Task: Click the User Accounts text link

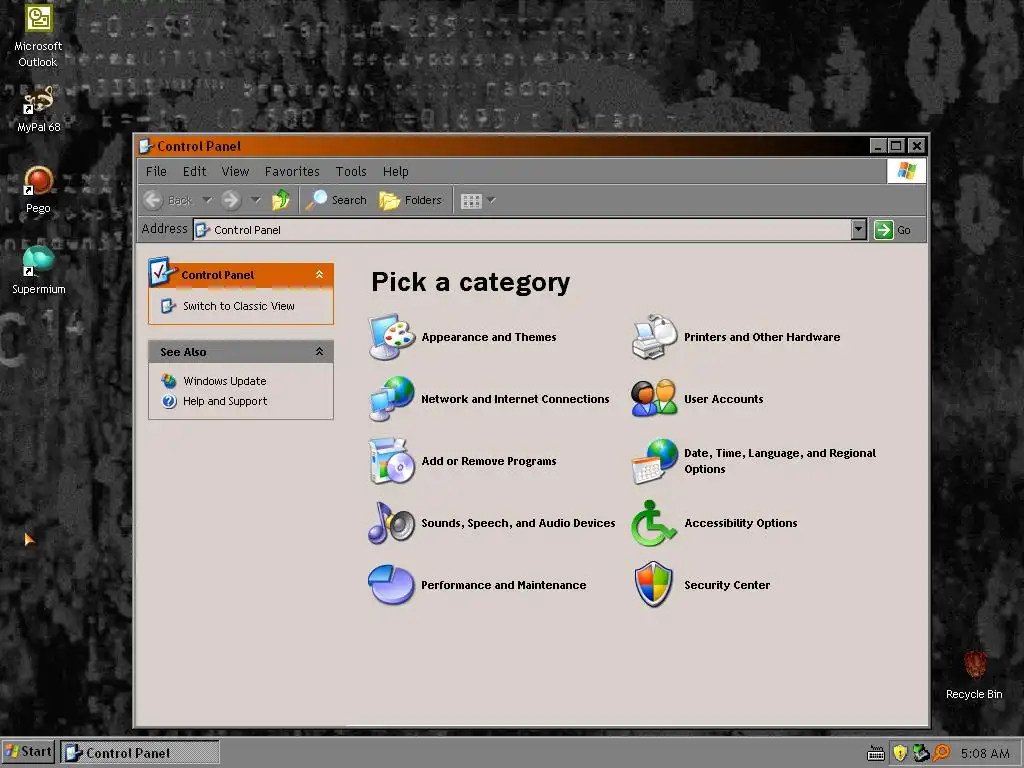Action: 724,399
